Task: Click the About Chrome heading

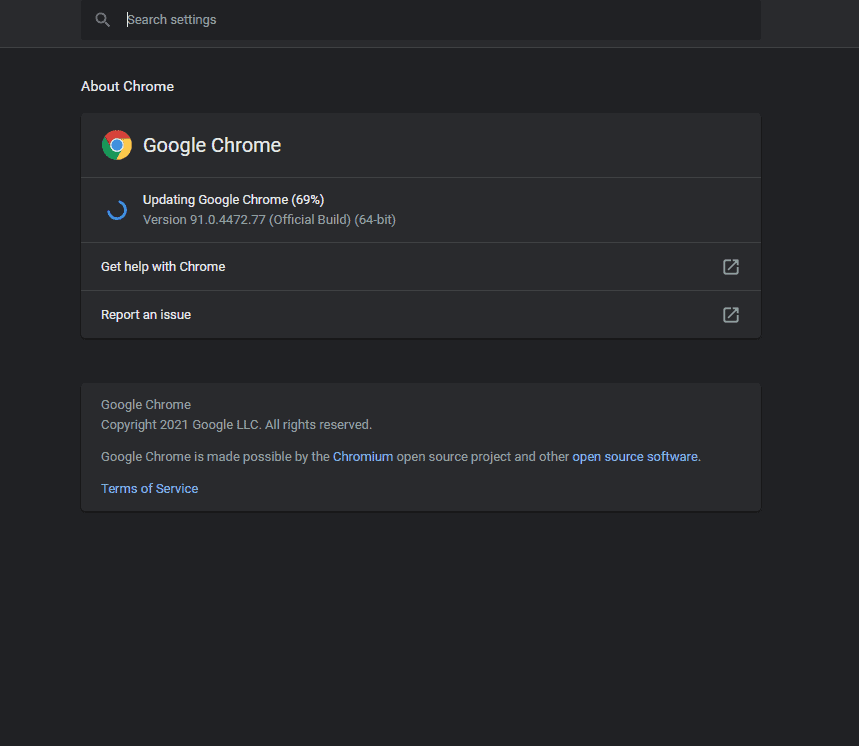Action: coord(127,87)
